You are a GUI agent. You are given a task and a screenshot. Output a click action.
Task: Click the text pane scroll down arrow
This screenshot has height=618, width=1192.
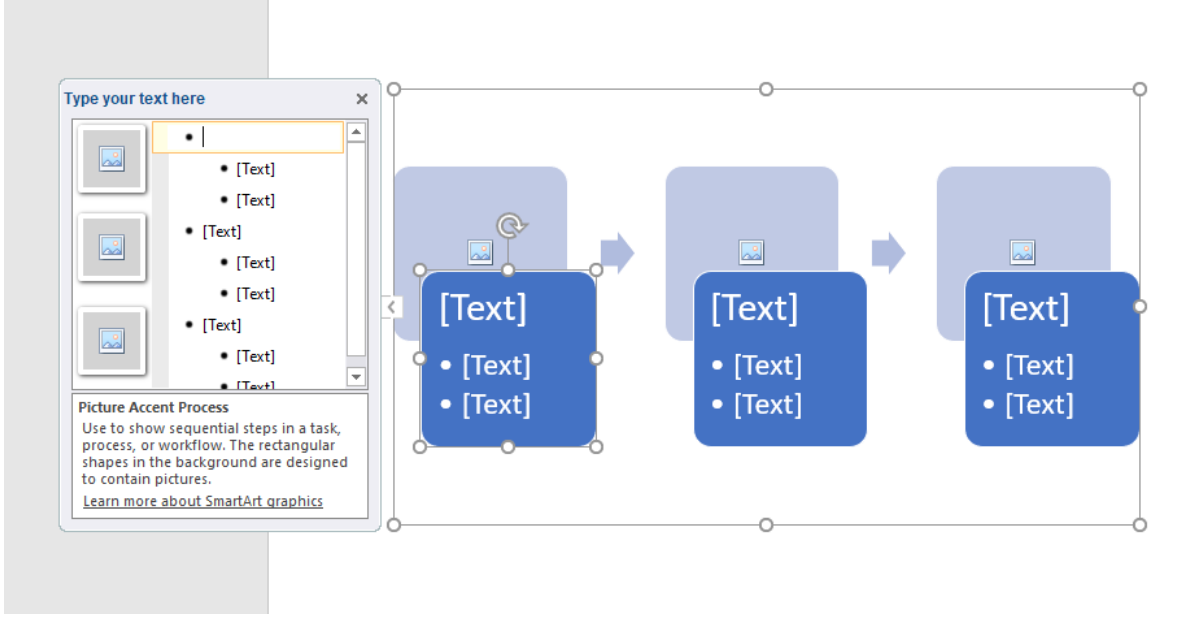tap(356, 376)
